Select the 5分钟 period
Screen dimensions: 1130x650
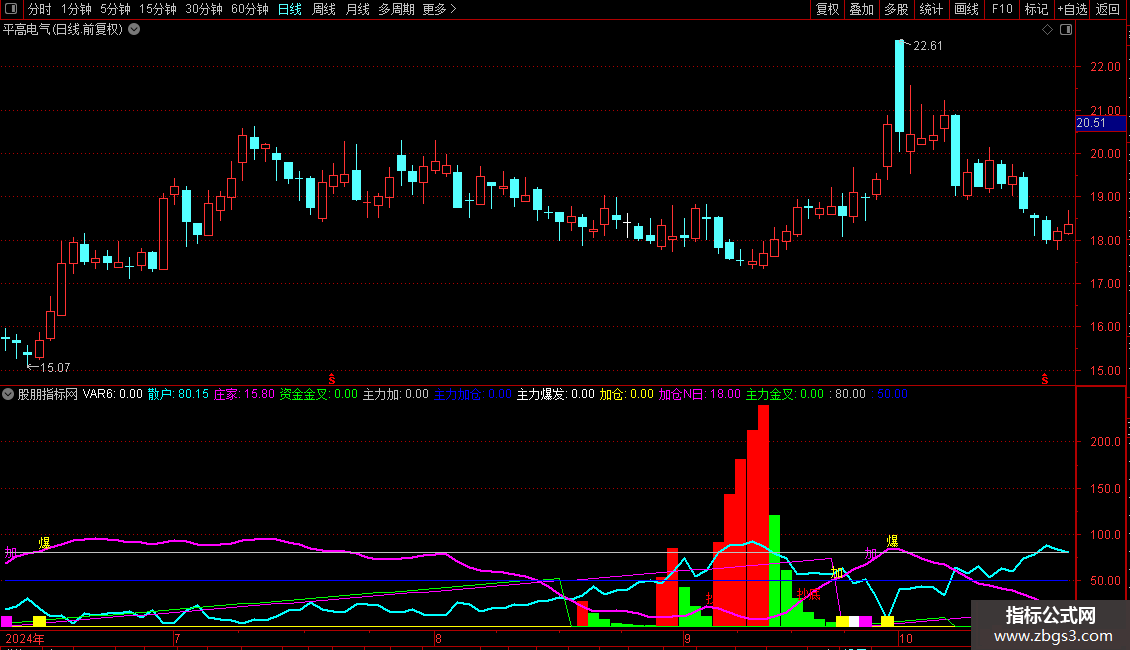[x=115, y=9]
